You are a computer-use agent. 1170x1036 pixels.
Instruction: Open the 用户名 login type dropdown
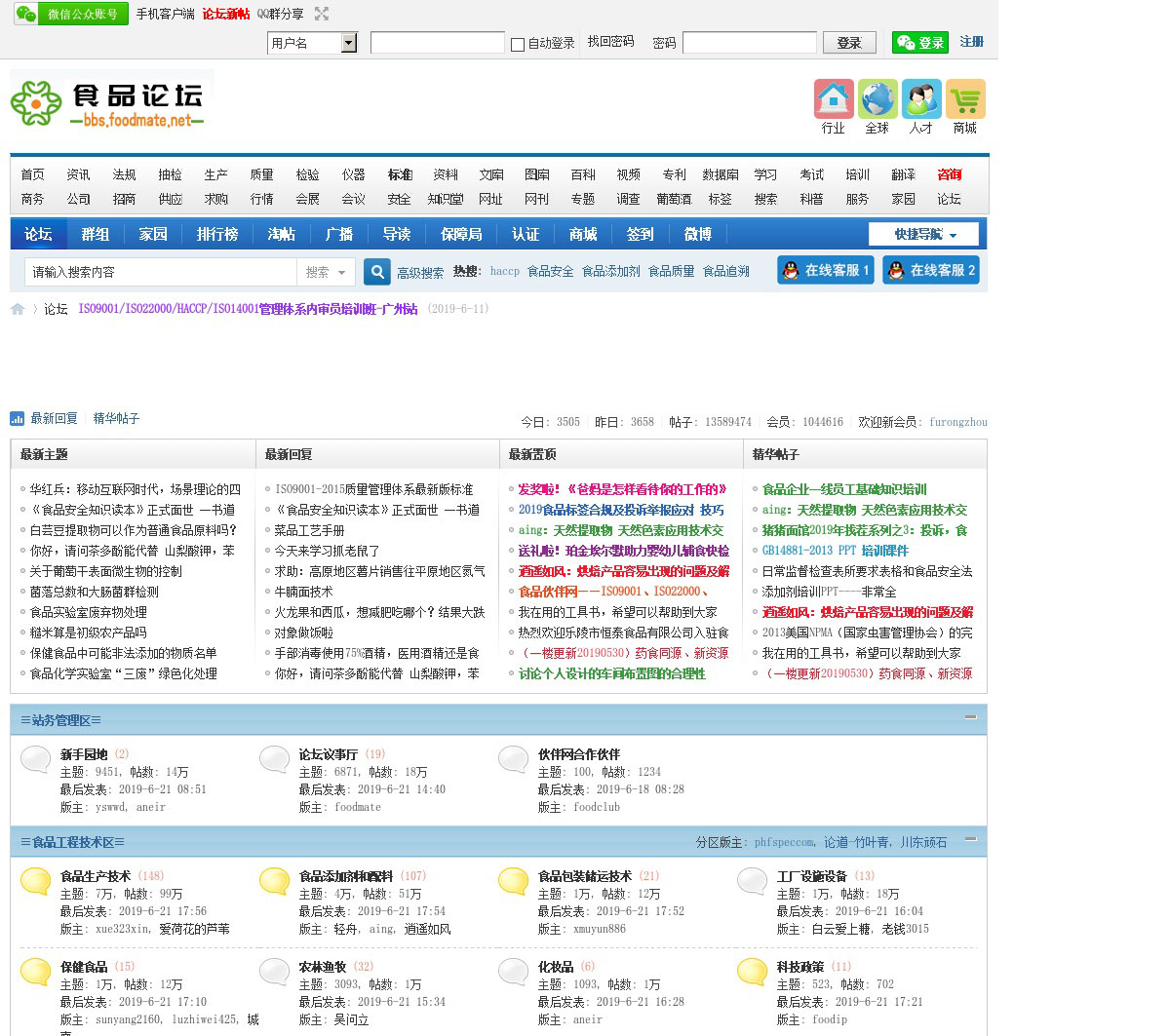click(x=349, y=43)
